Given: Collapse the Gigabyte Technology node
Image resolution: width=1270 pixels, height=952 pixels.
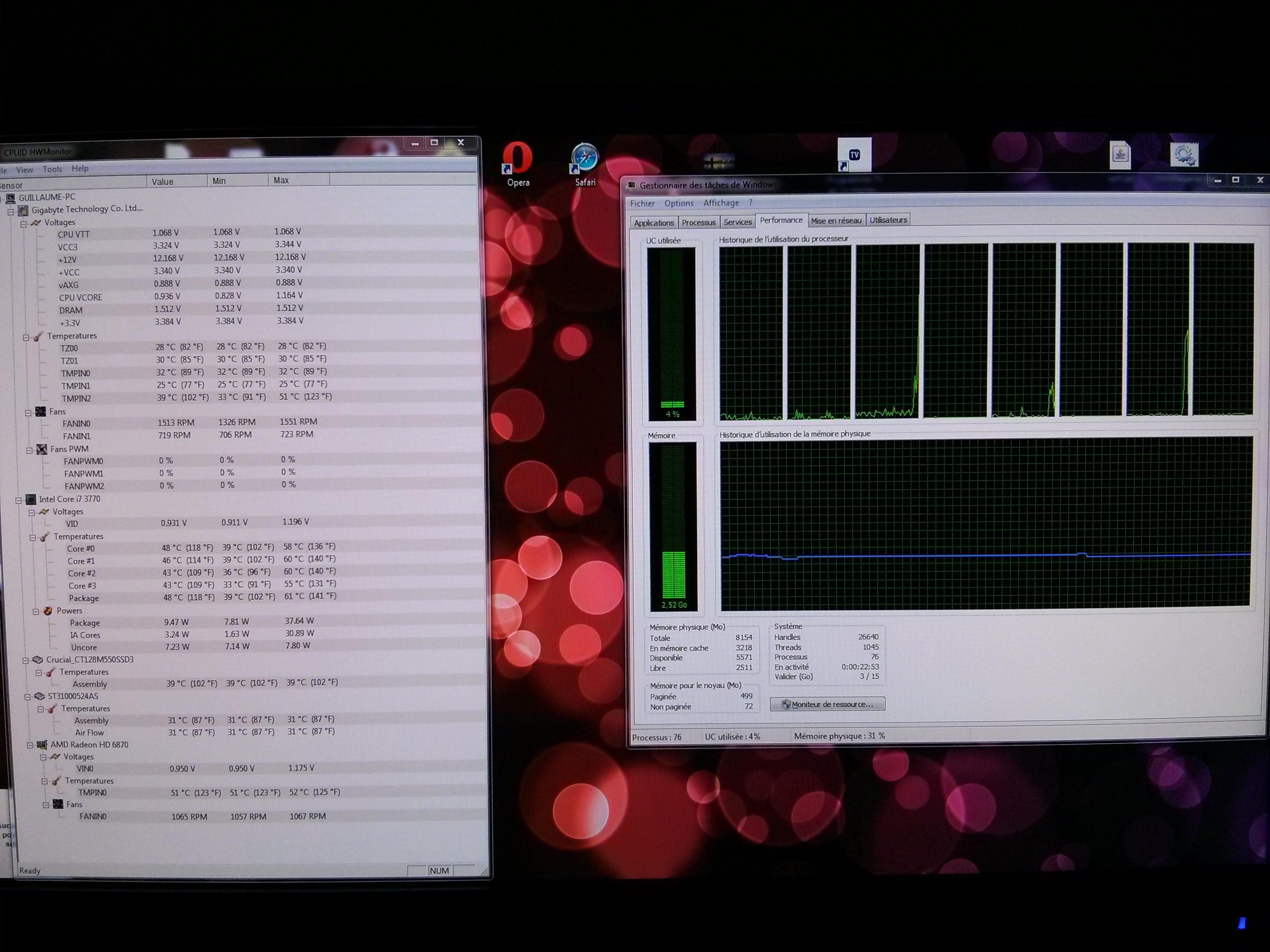Looking at the screenshot, I should (11, 212).
